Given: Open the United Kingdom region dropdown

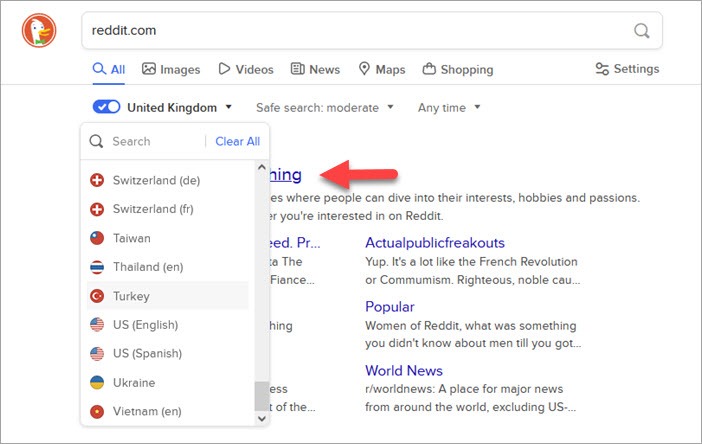Looking at the screenshot, I should pos(180,107).
